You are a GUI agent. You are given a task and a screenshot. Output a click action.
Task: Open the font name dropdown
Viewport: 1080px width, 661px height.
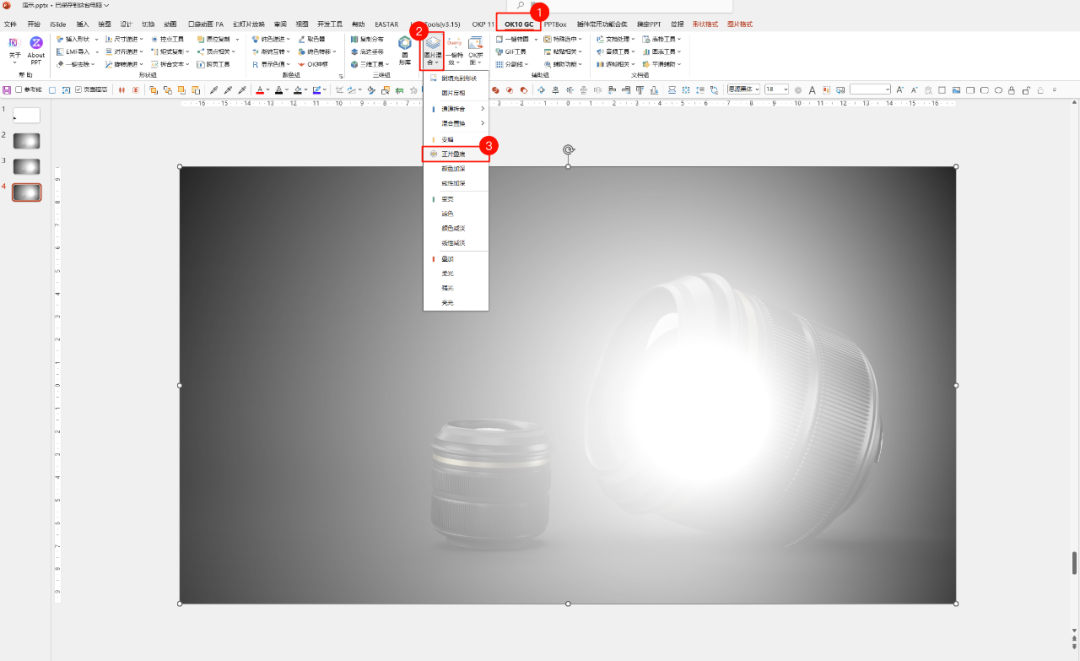tap(743, 89)
